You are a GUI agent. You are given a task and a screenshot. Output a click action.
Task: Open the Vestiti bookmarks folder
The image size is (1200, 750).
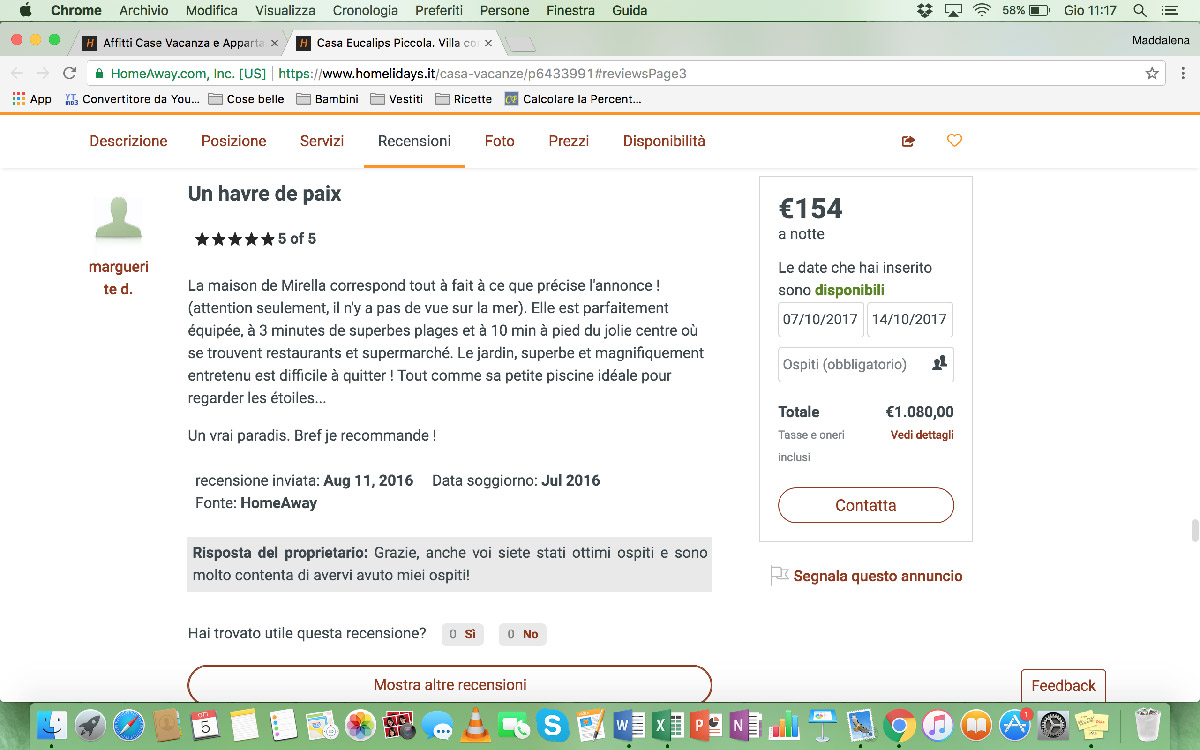pos(396,99)
